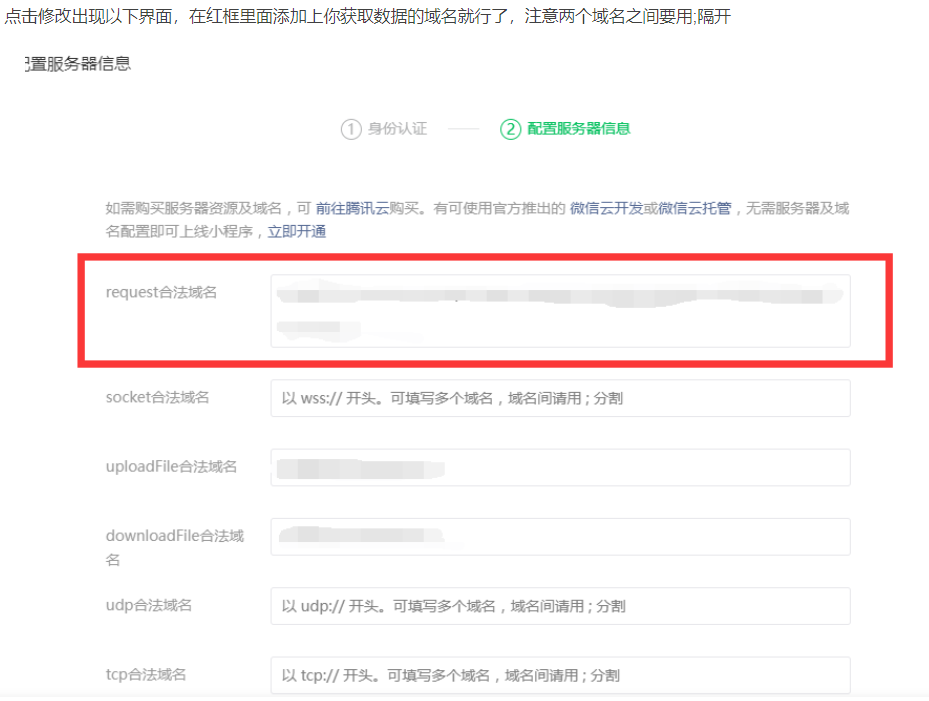This screenshot has width=929, height=701.
Task: Focus the uploadFile合法域名 input field
Action: 560,467
